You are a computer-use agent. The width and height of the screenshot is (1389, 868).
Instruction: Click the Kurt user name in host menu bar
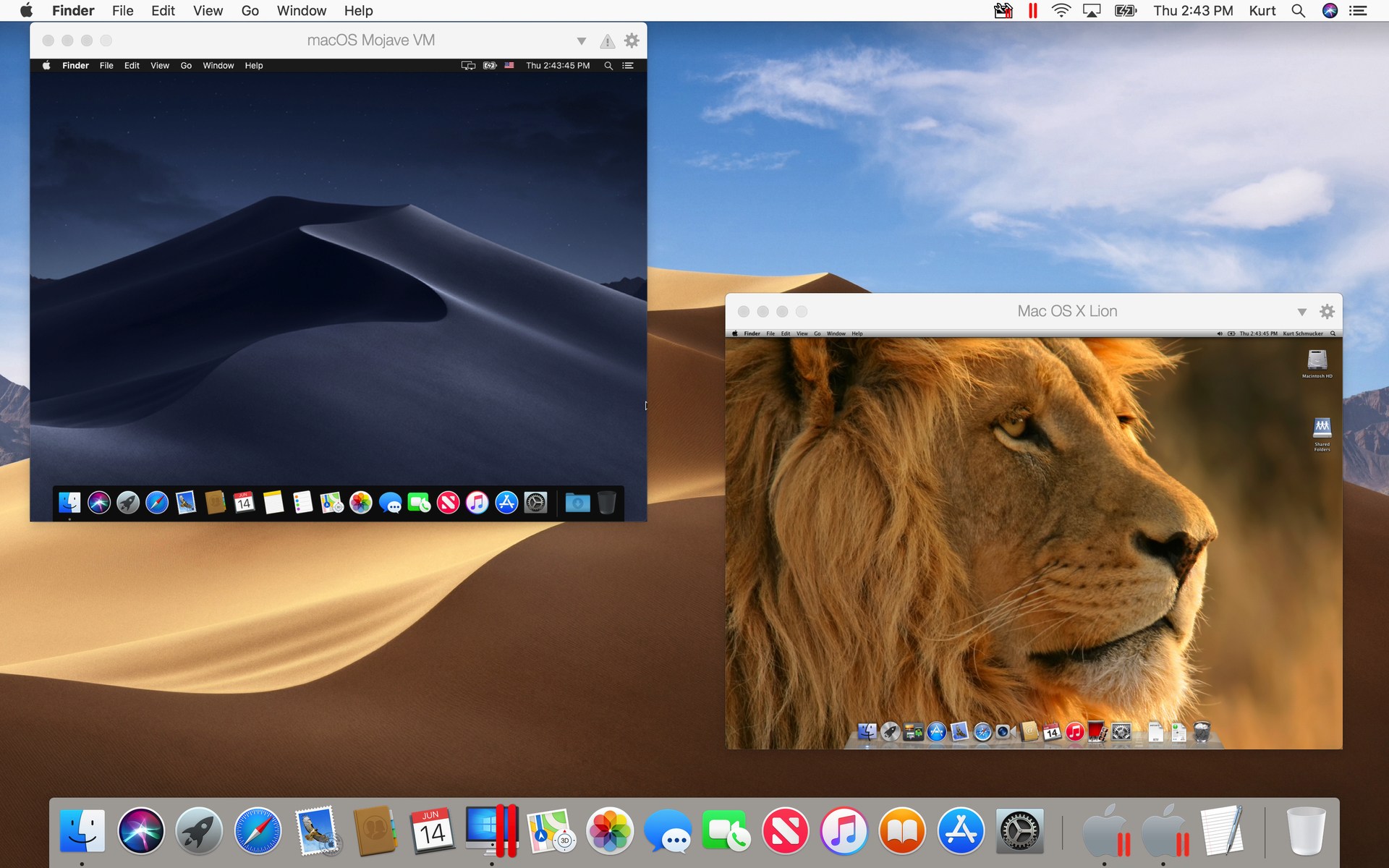pos(1262,11)
